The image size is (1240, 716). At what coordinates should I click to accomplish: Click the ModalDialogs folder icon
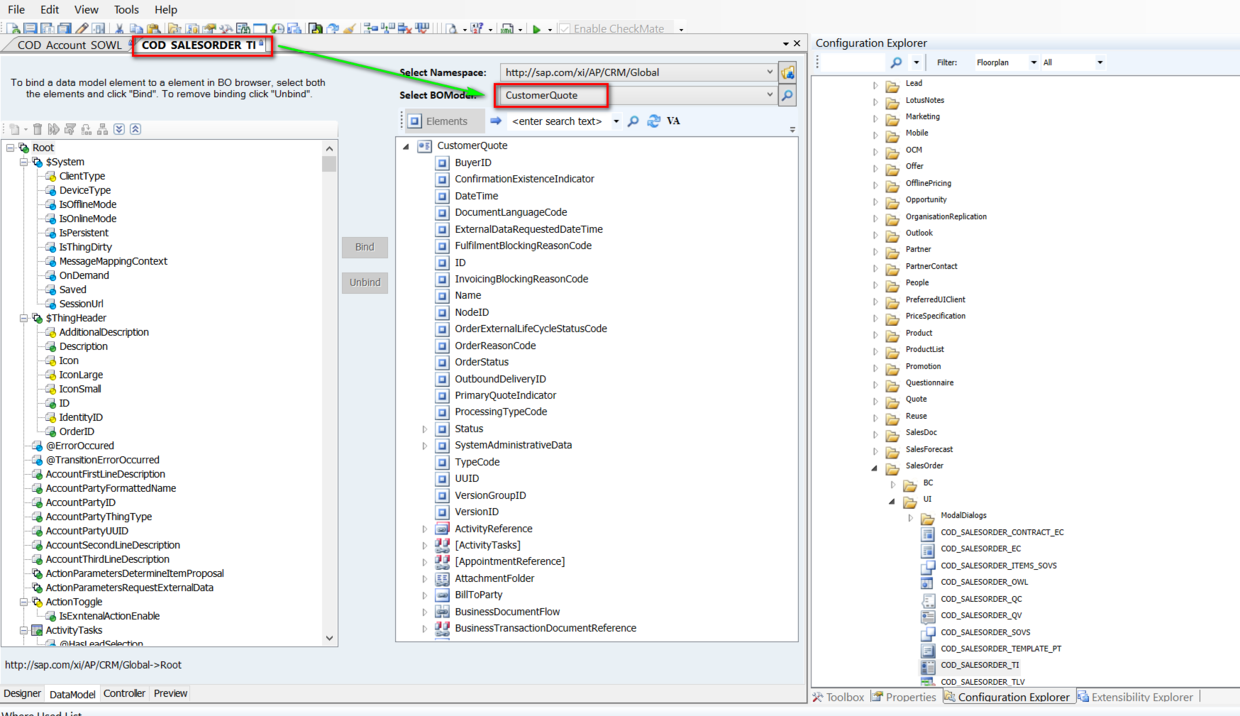click(927, 517)
